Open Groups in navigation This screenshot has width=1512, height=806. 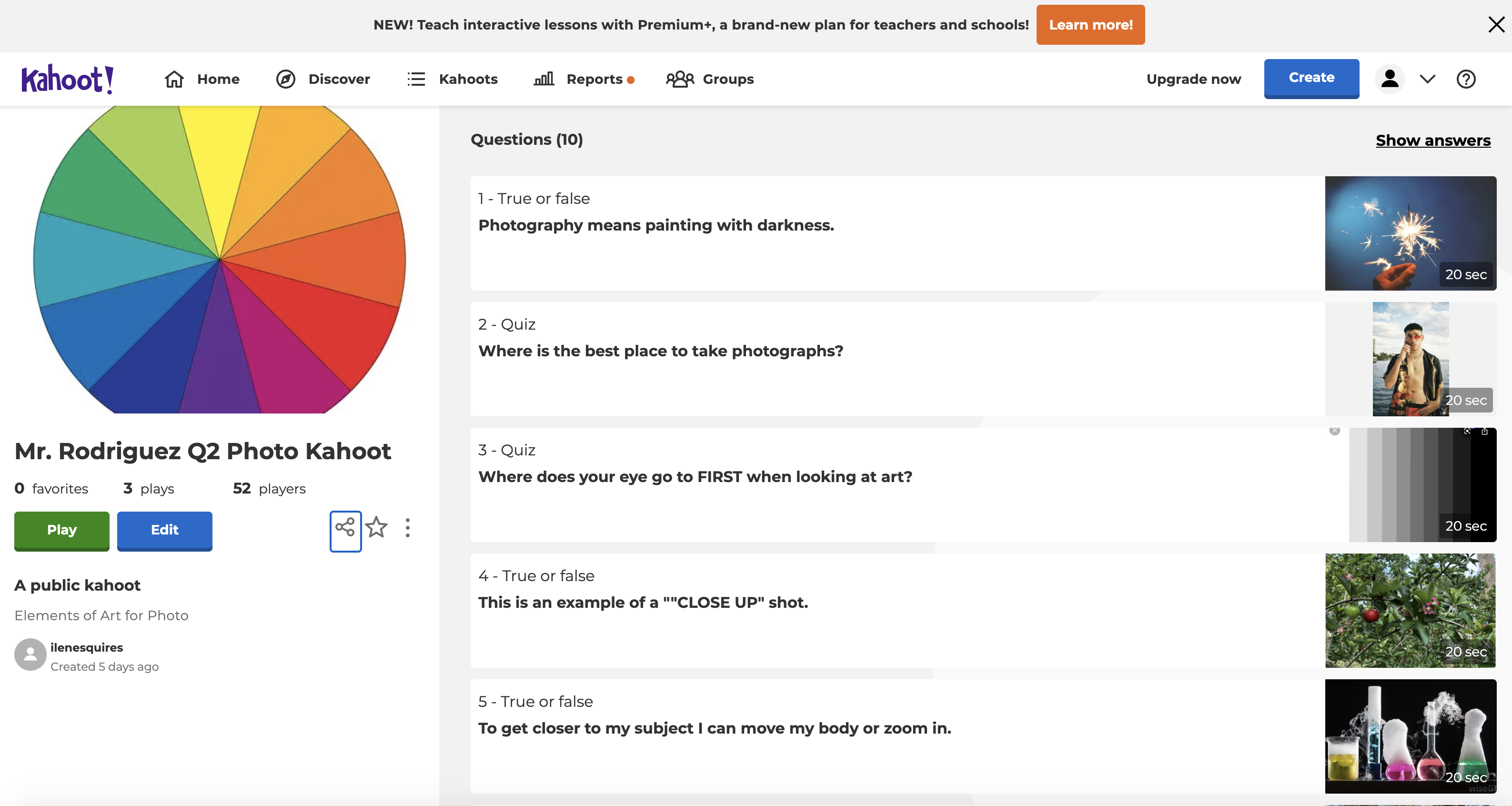click(x=710, y=79)
